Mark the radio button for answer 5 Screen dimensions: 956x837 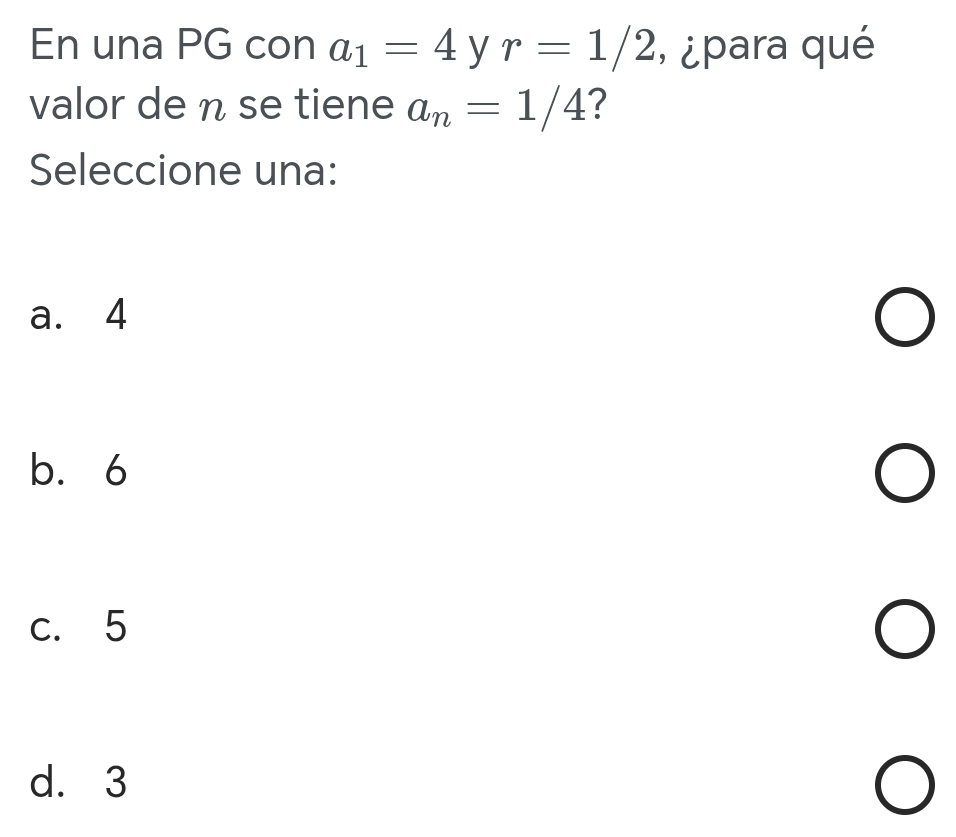[x=906, y=632]
